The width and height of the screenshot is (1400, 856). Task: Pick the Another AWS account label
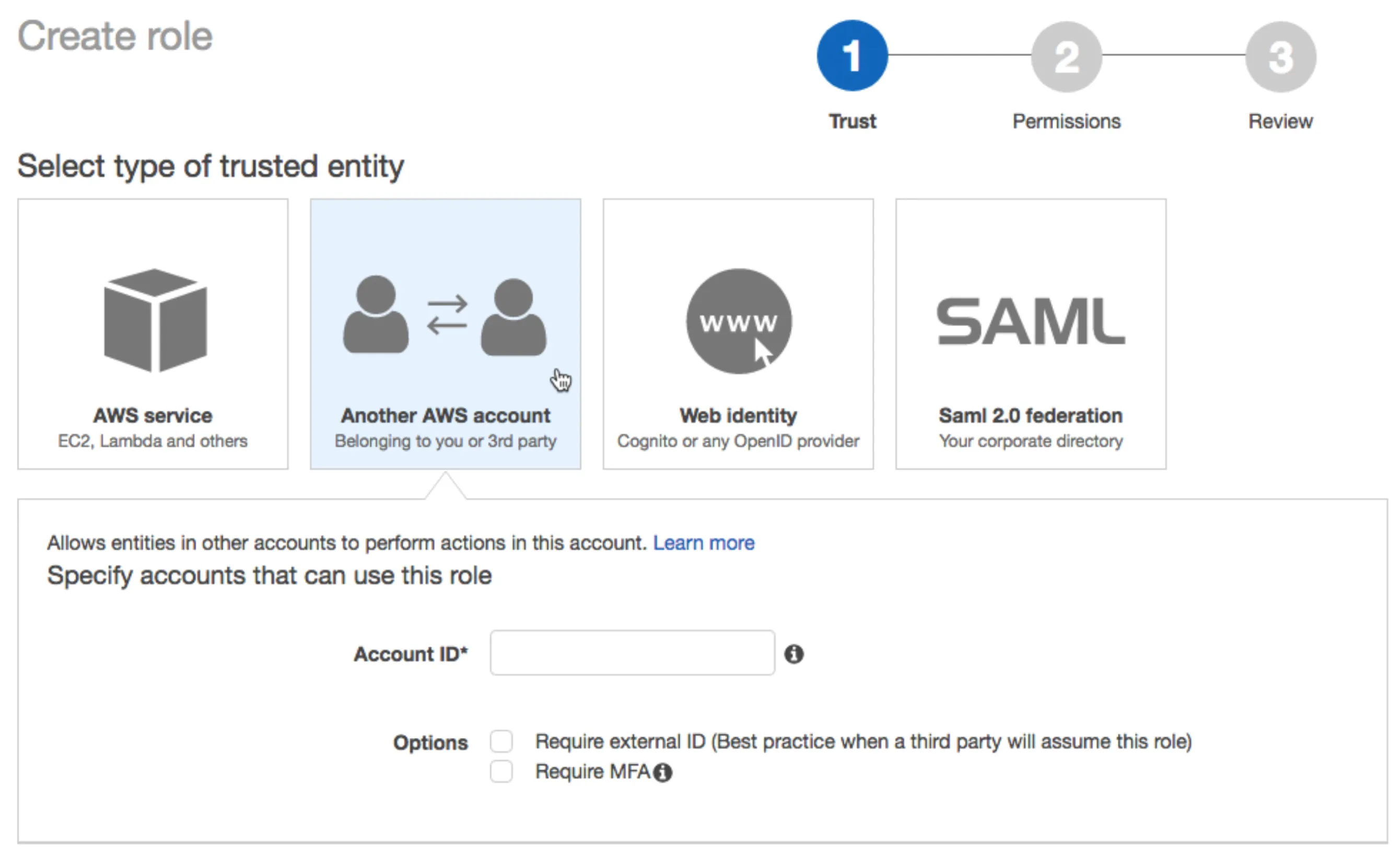tap(446, 415)
